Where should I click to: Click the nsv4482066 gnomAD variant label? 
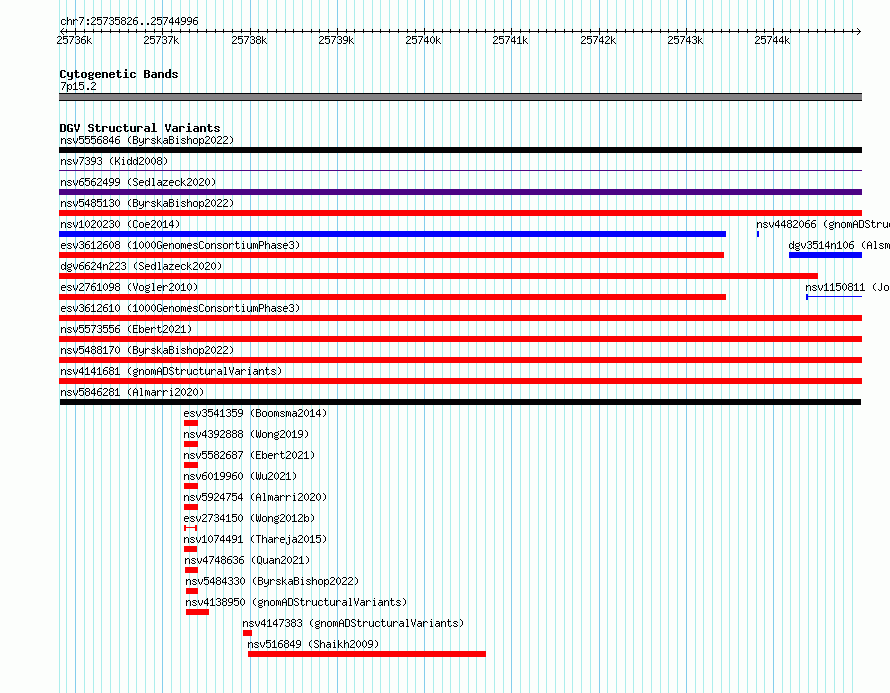822,224
